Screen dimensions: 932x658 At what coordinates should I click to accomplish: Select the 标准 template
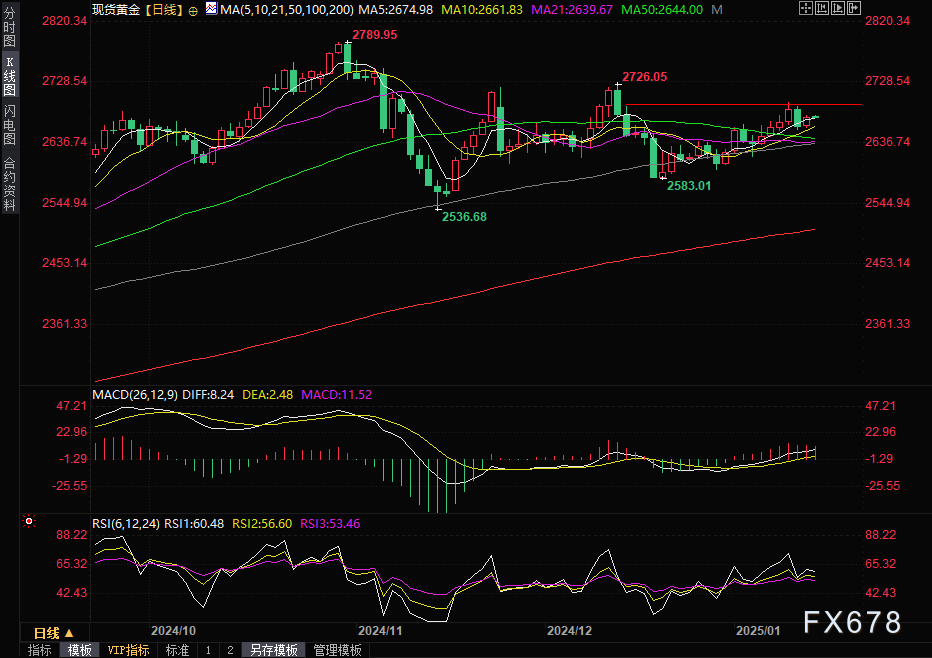coord(177,650)
